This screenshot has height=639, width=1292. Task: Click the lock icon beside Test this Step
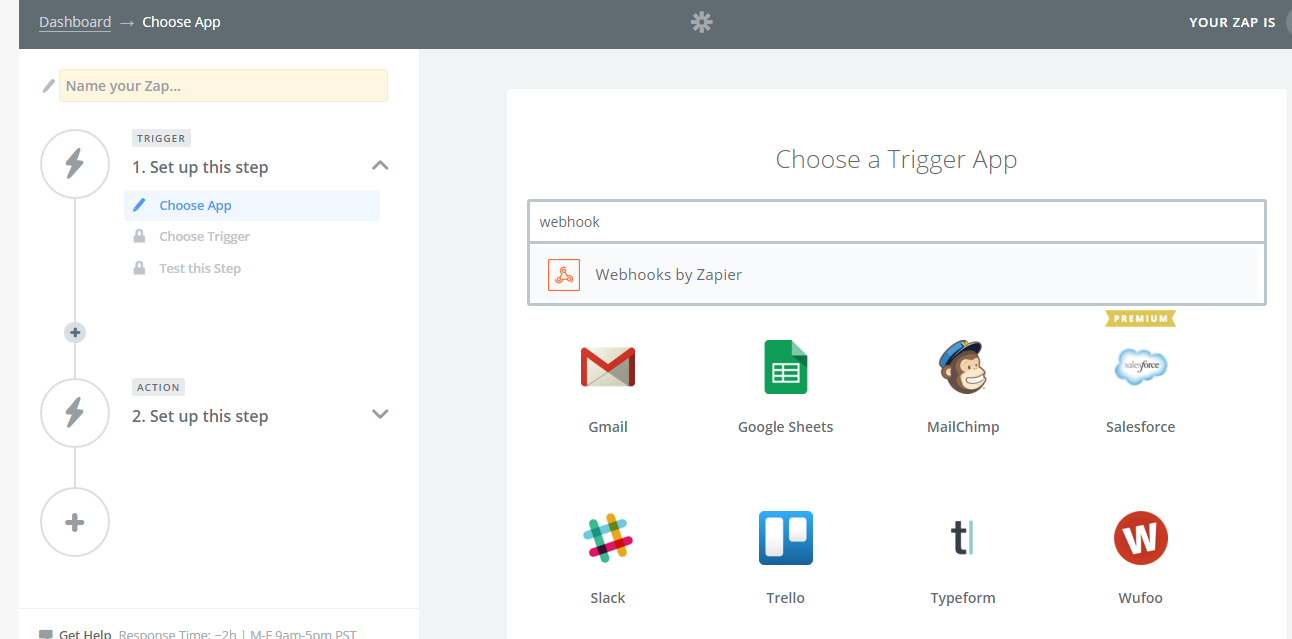coord(139,268)
